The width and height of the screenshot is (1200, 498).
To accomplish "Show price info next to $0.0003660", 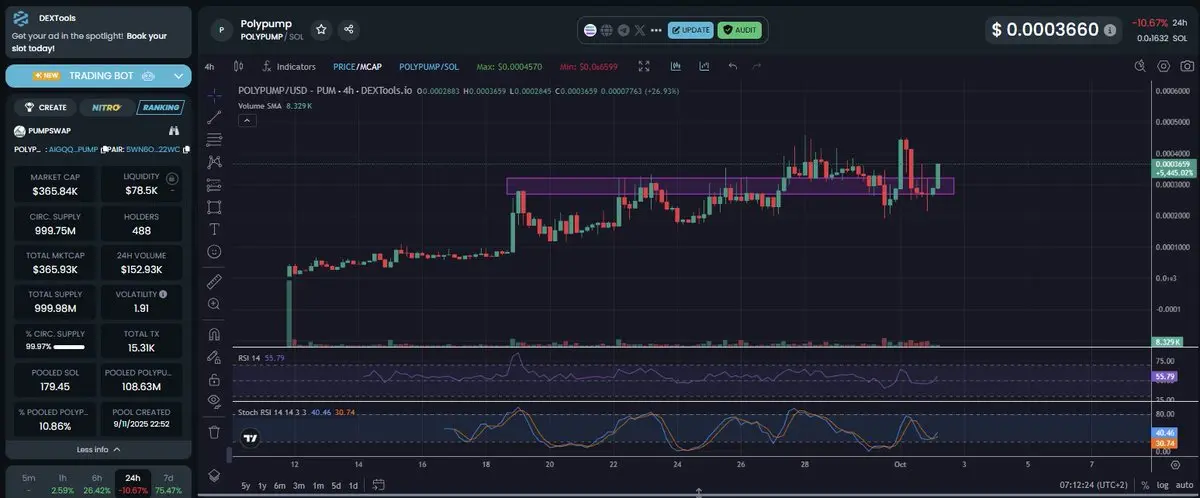I will click(1110, 30).
